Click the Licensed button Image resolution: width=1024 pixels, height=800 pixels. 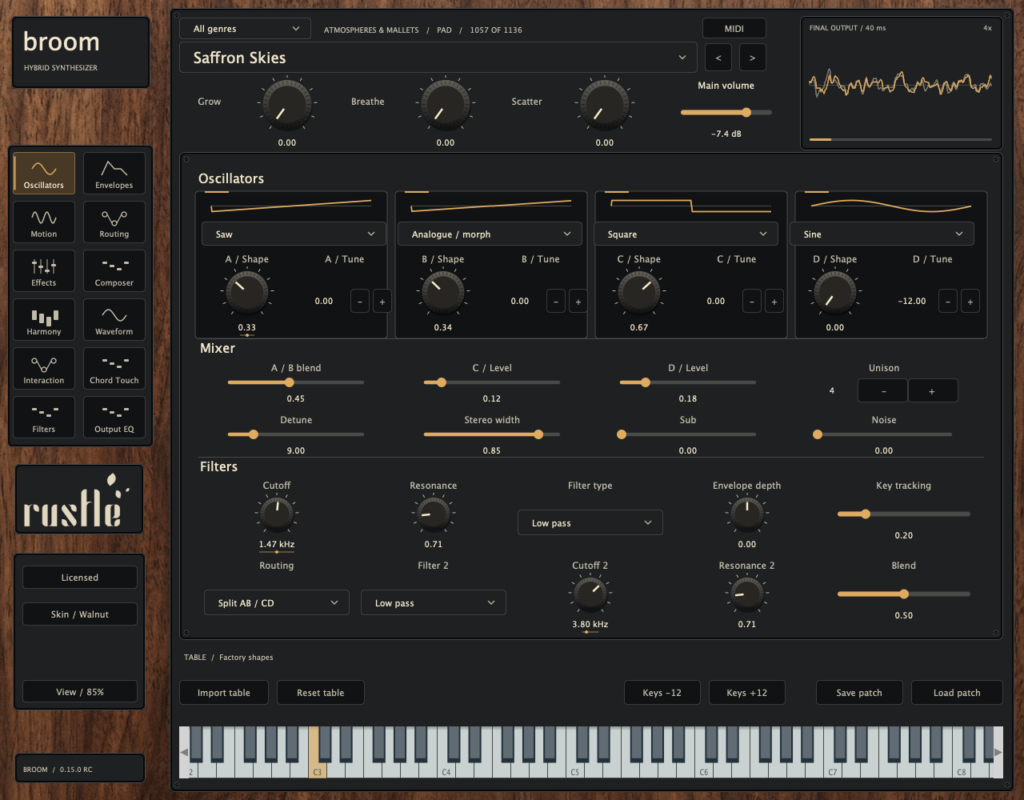click(80, 577)
